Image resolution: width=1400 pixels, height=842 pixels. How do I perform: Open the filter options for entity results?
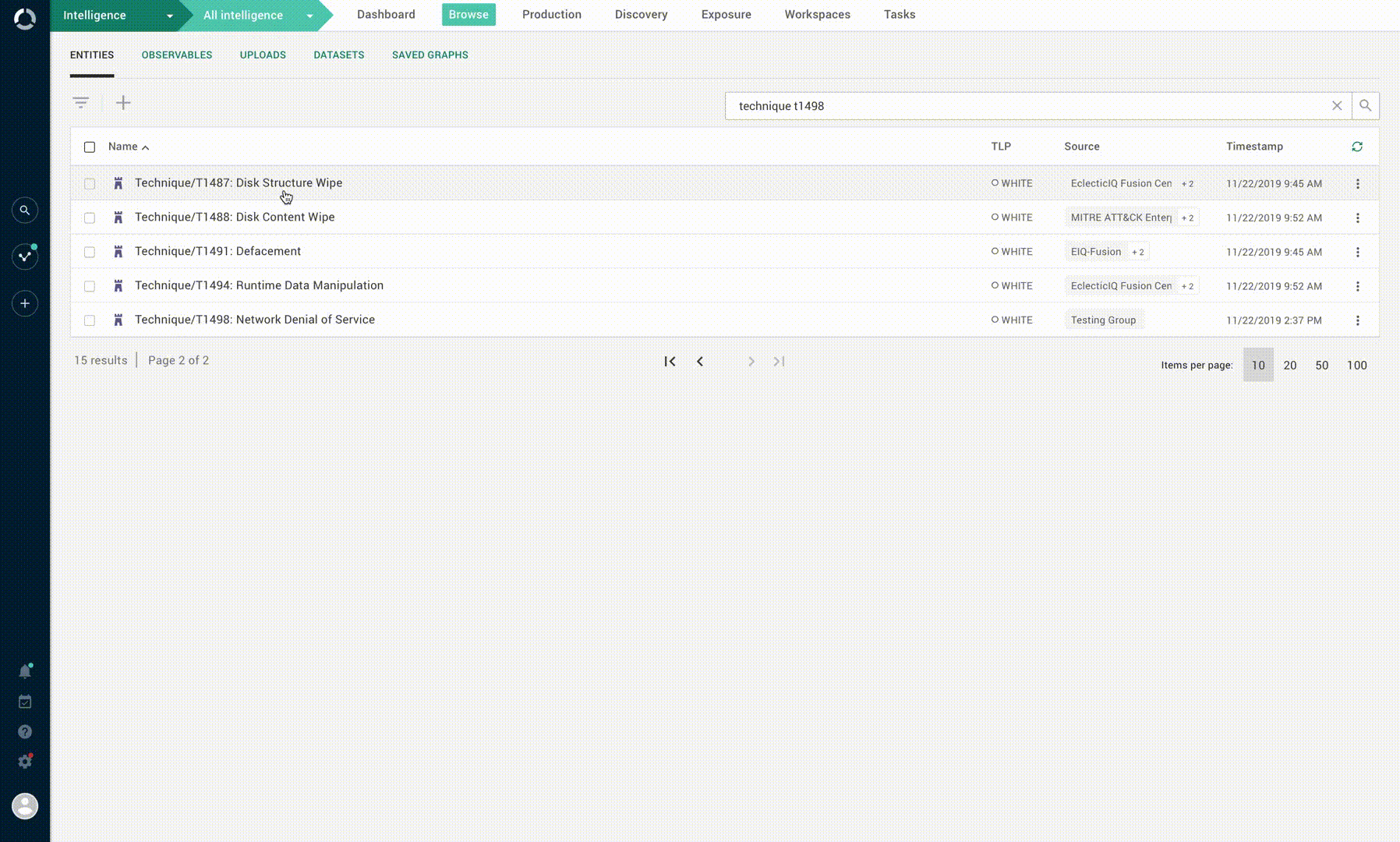pos(81,102)
